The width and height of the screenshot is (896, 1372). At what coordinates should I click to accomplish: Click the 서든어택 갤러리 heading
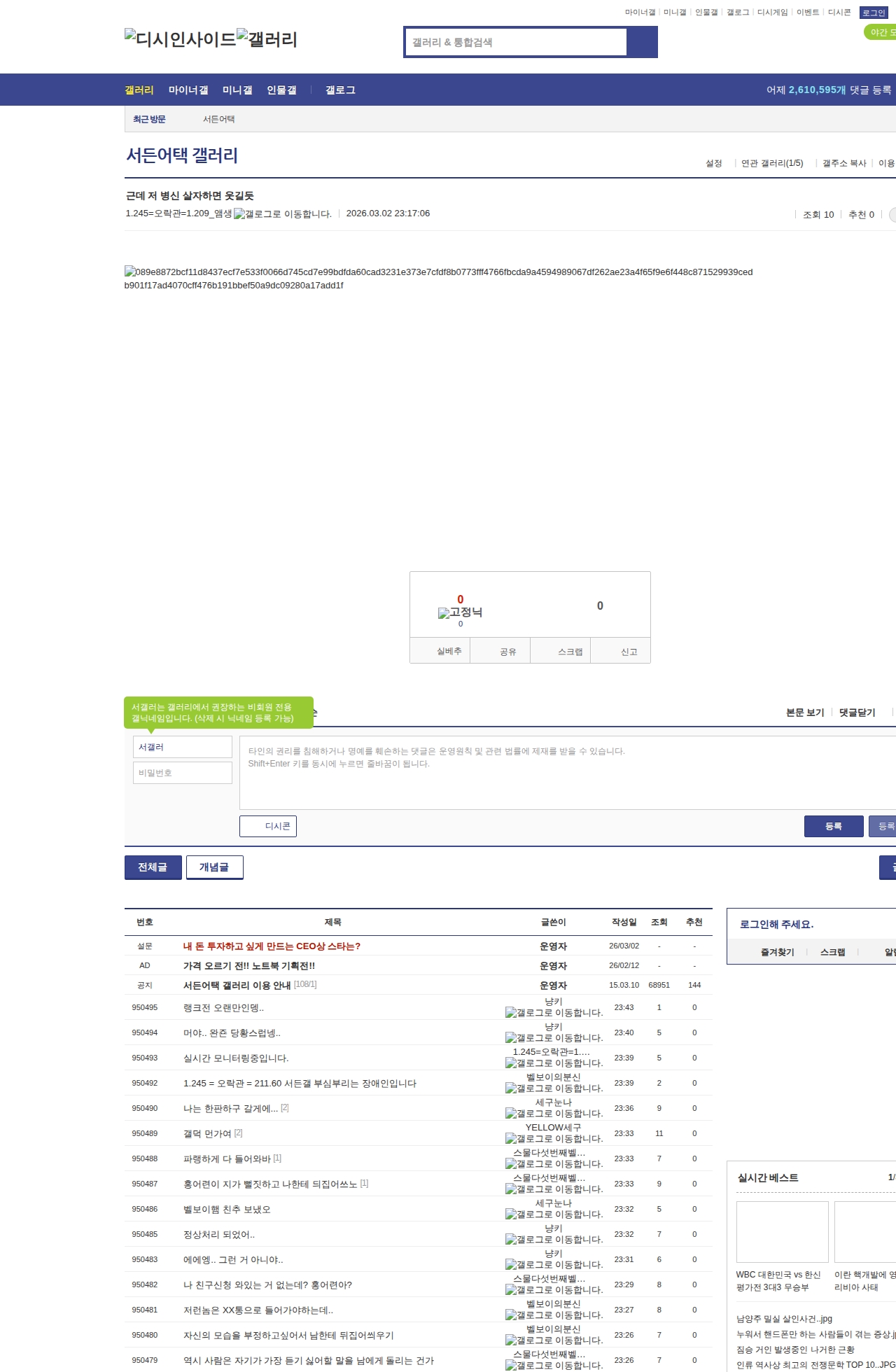point(182,155)
